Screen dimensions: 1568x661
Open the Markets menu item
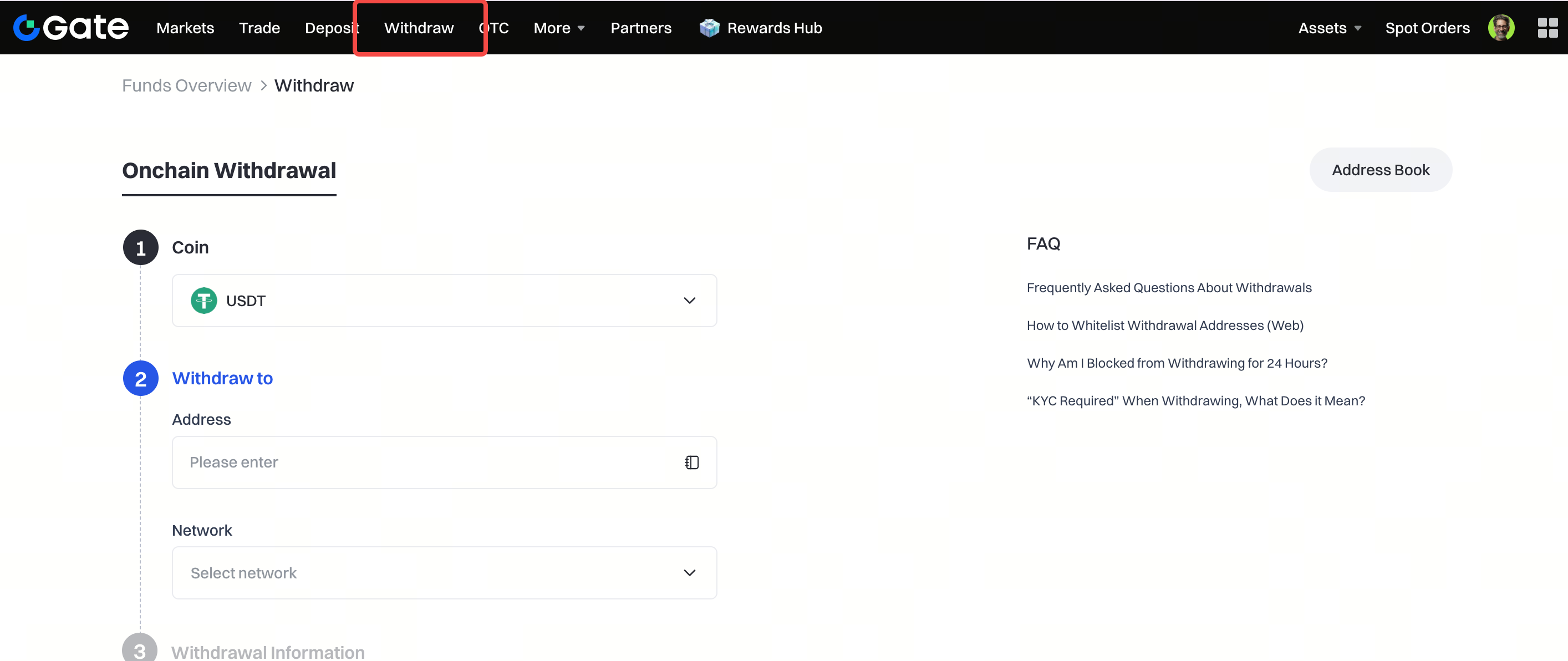click(x=185, y=28)
